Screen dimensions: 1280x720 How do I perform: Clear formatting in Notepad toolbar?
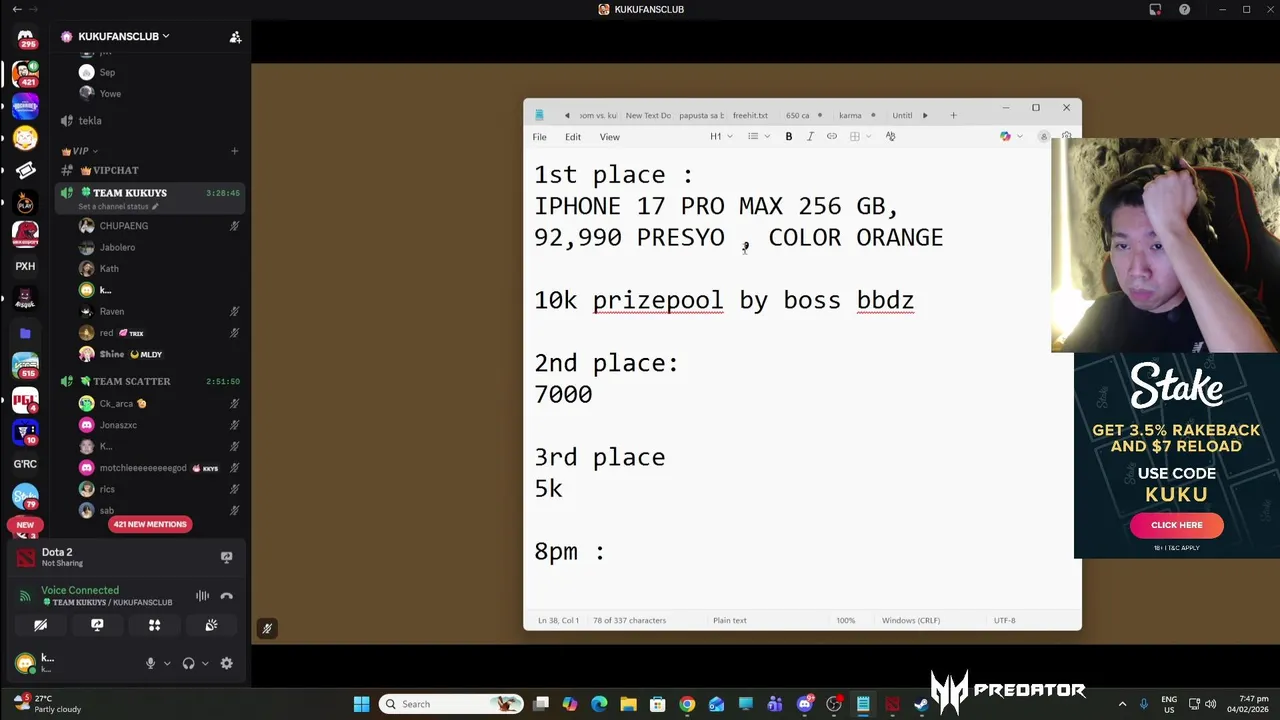[x=890, y=136]
